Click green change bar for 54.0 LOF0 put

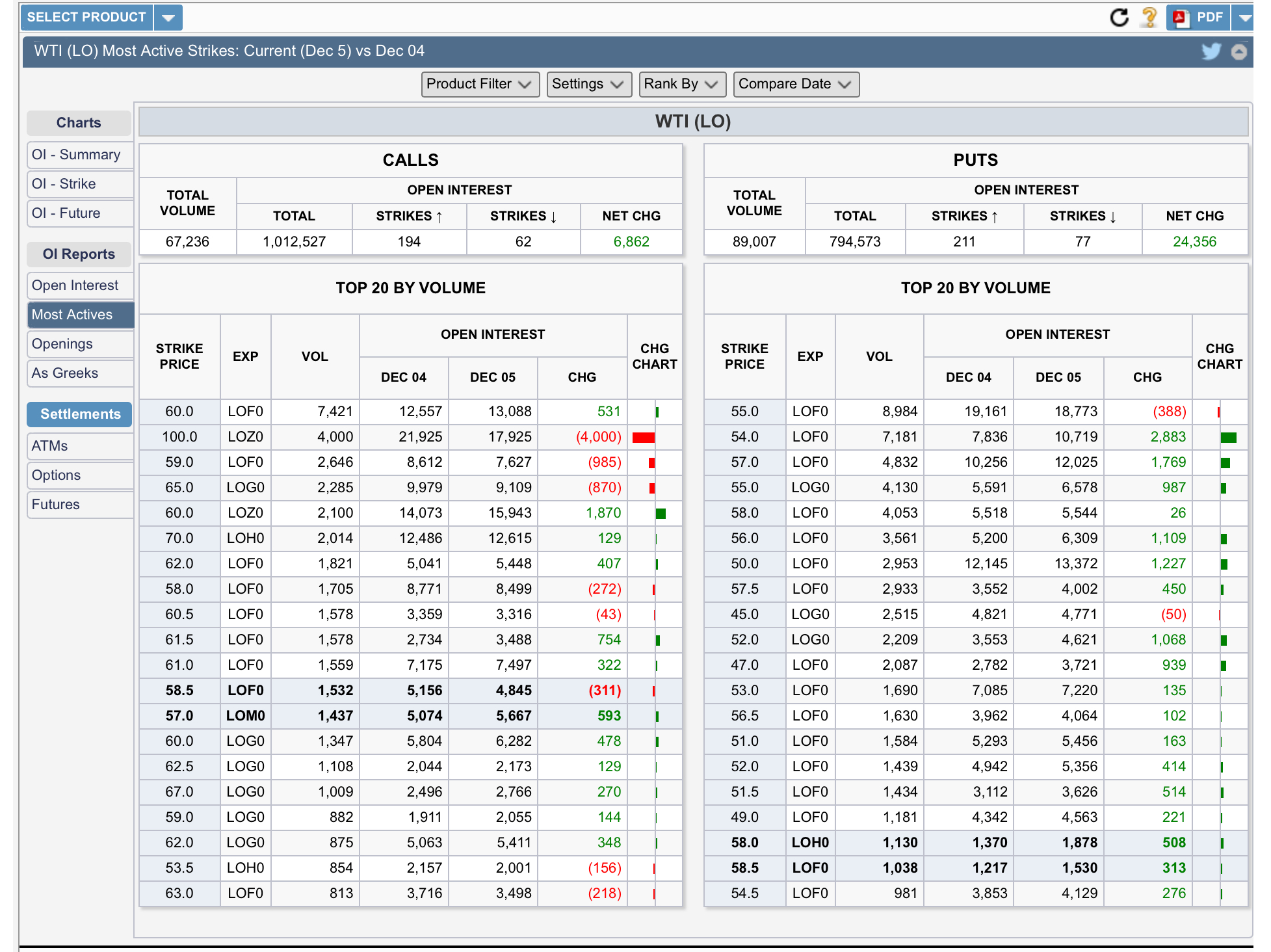[x=1228, y=438]
